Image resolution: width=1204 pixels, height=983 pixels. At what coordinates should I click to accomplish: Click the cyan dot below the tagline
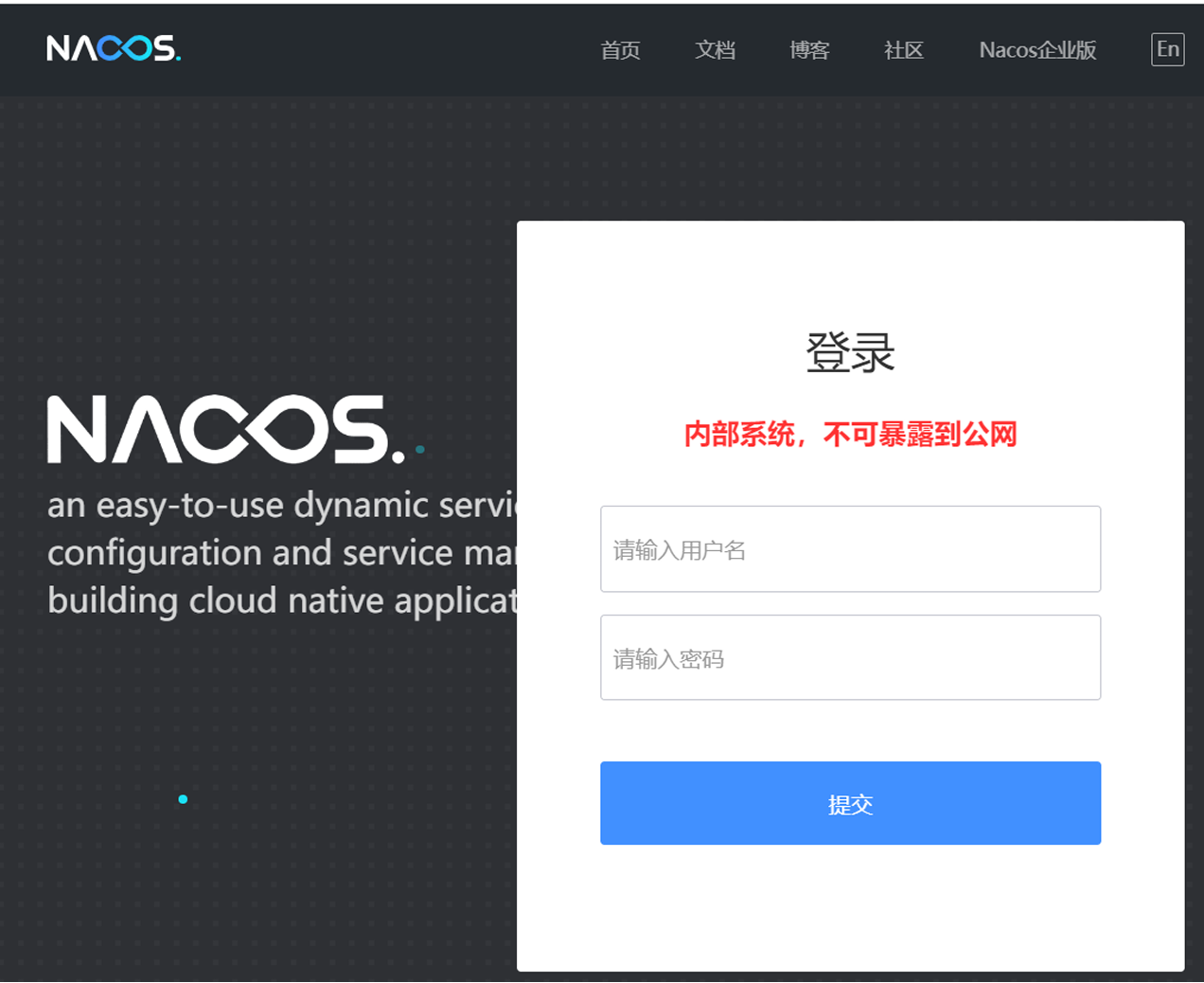pos(183,799)
